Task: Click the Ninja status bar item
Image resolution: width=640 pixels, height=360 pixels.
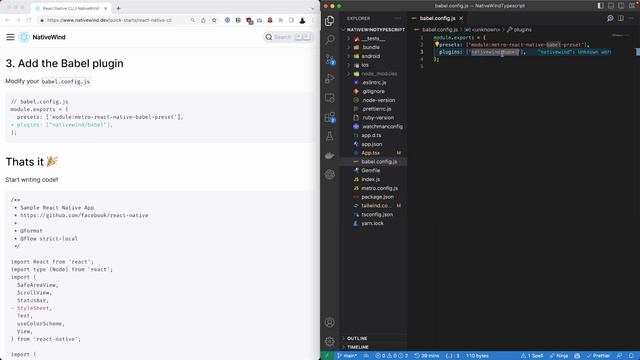Action: coord(559,356)
